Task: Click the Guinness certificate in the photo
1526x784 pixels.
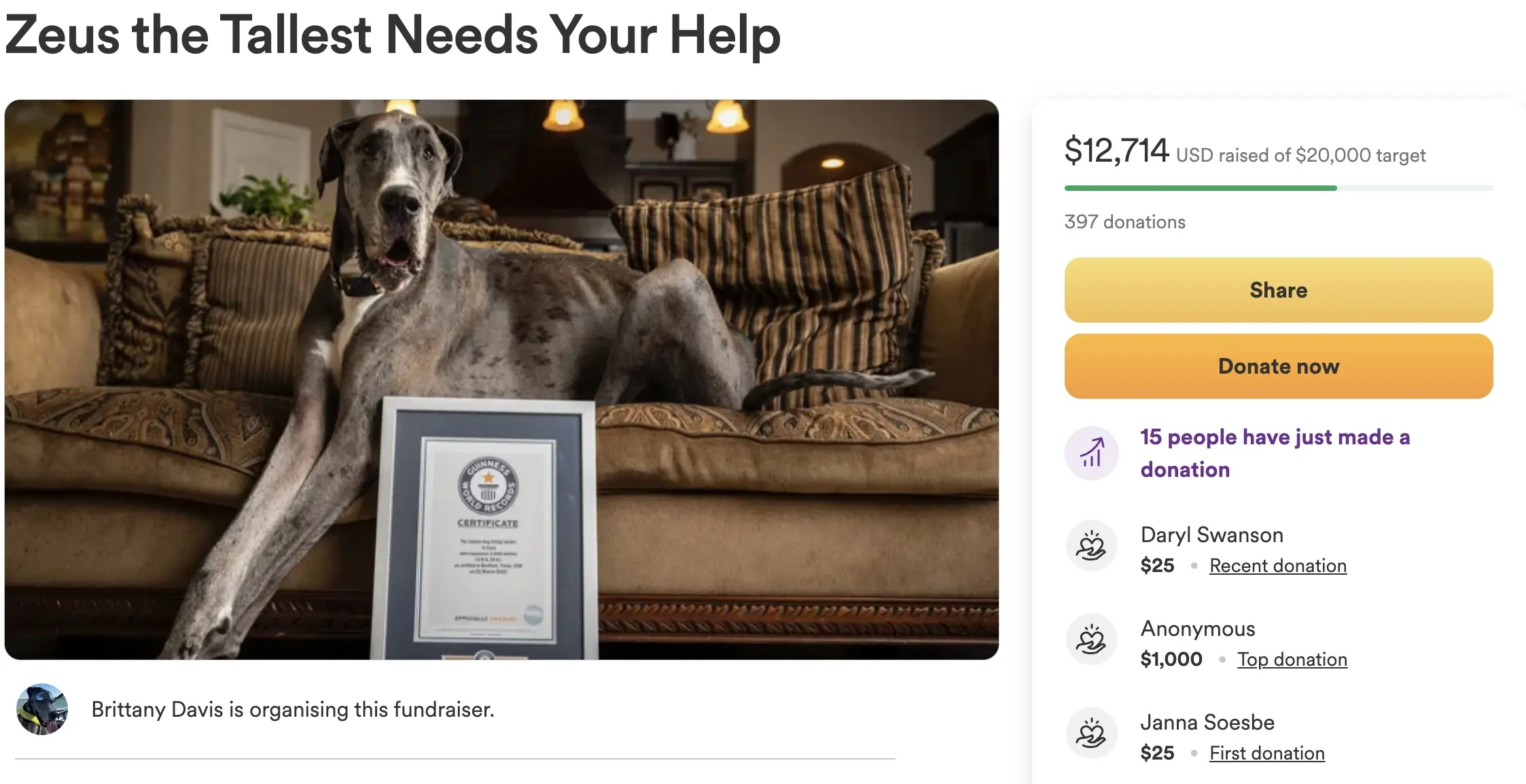Action: (x=485, y=529)
